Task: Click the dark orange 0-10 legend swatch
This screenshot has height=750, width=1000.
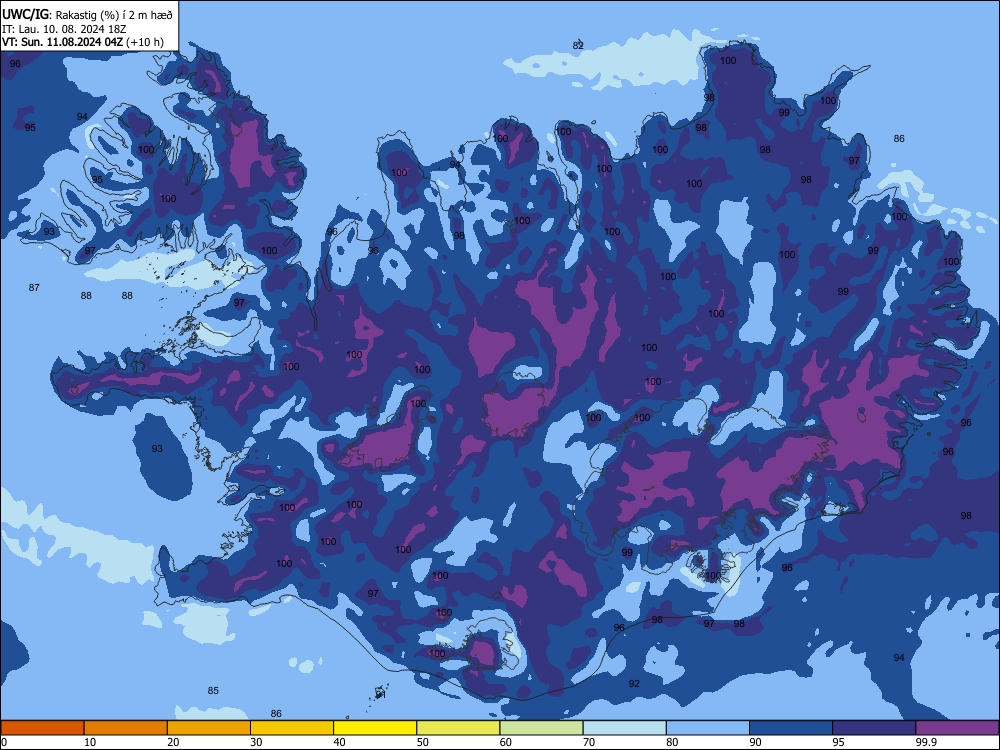Action: [x=42, y=728]
